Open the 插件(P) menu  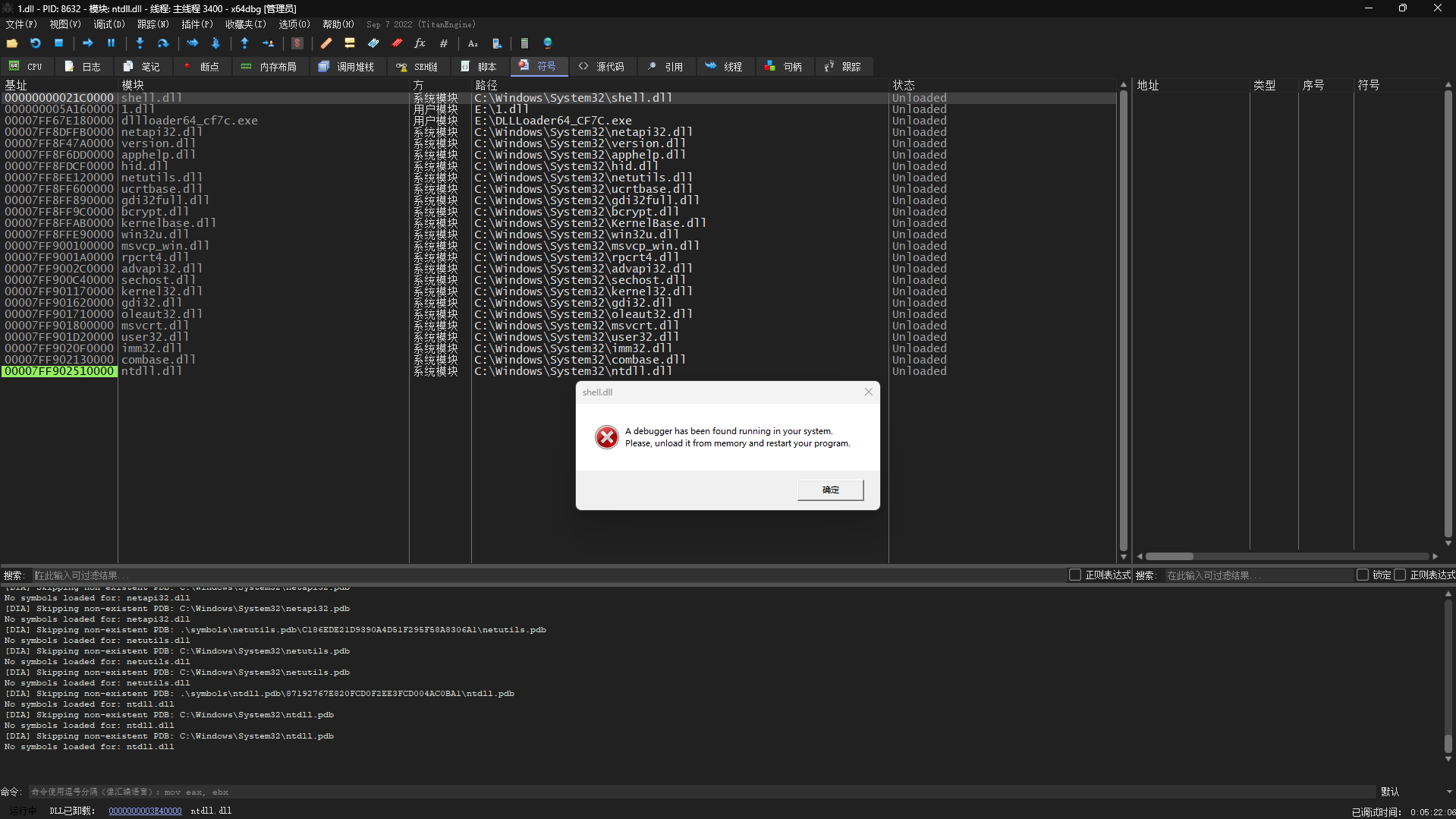point(197,24)
